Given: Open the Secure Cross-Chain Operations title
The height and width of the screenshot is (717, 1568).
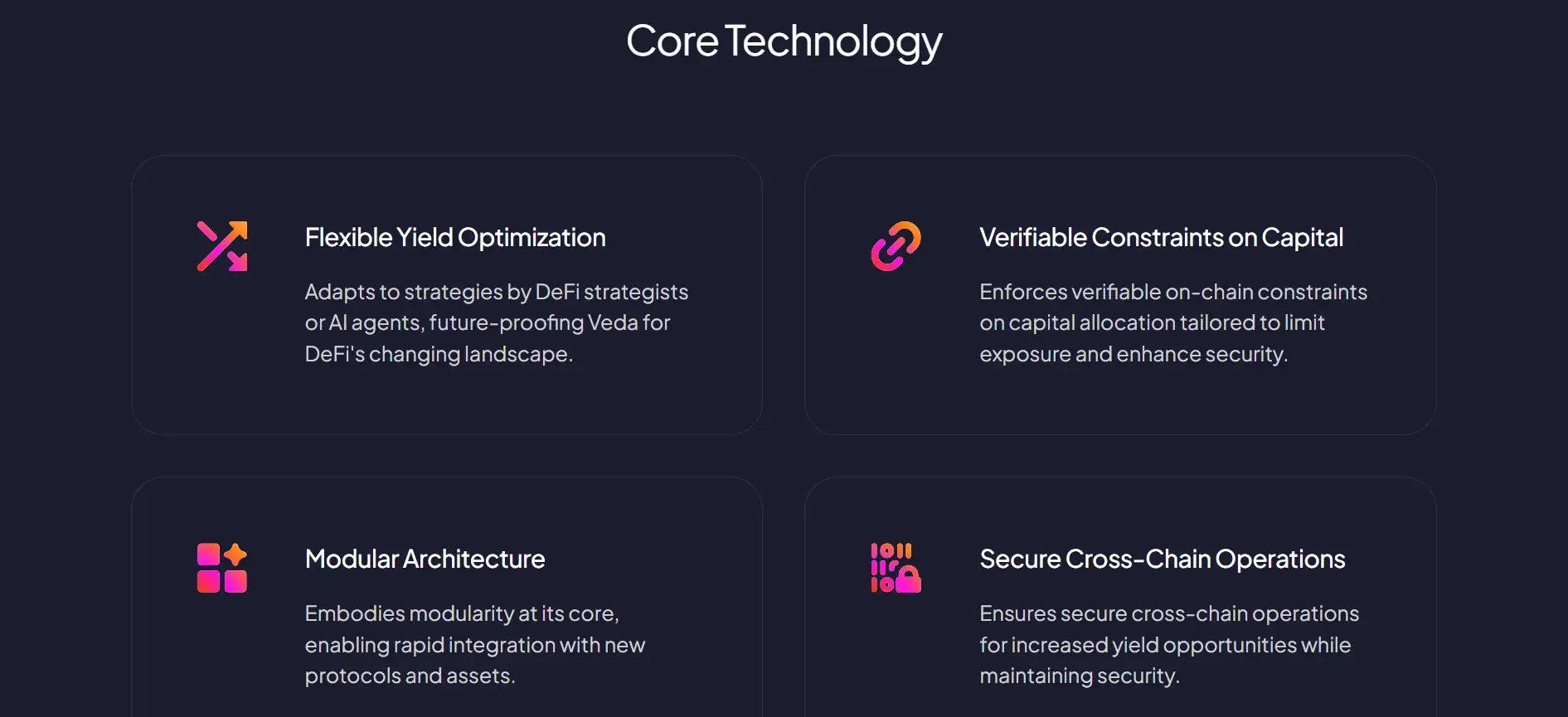Looking at the screenshot, I should [x=1162, y=560].
